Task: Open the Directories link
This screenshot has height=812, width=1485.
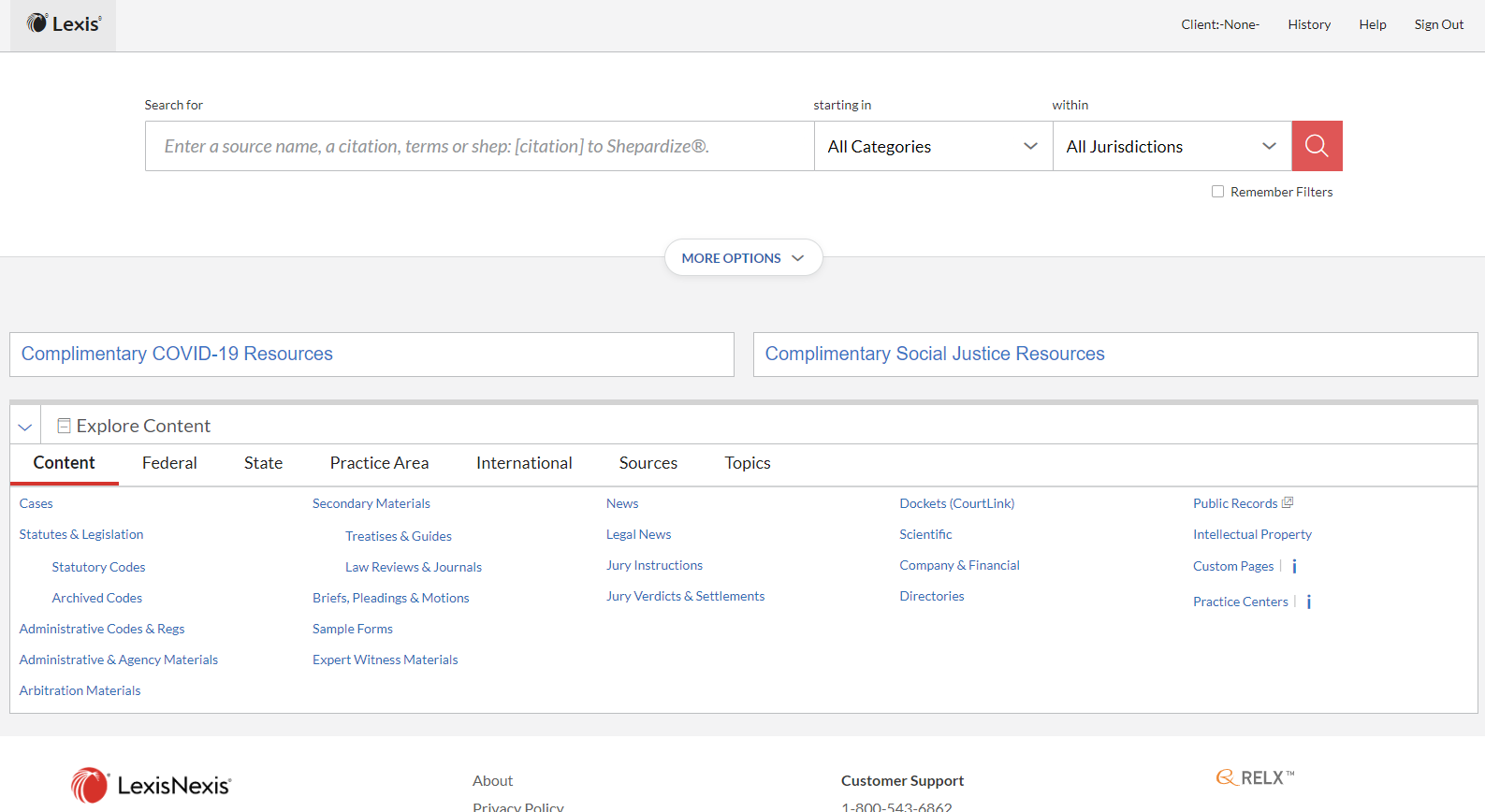Action: click(932, 596)
